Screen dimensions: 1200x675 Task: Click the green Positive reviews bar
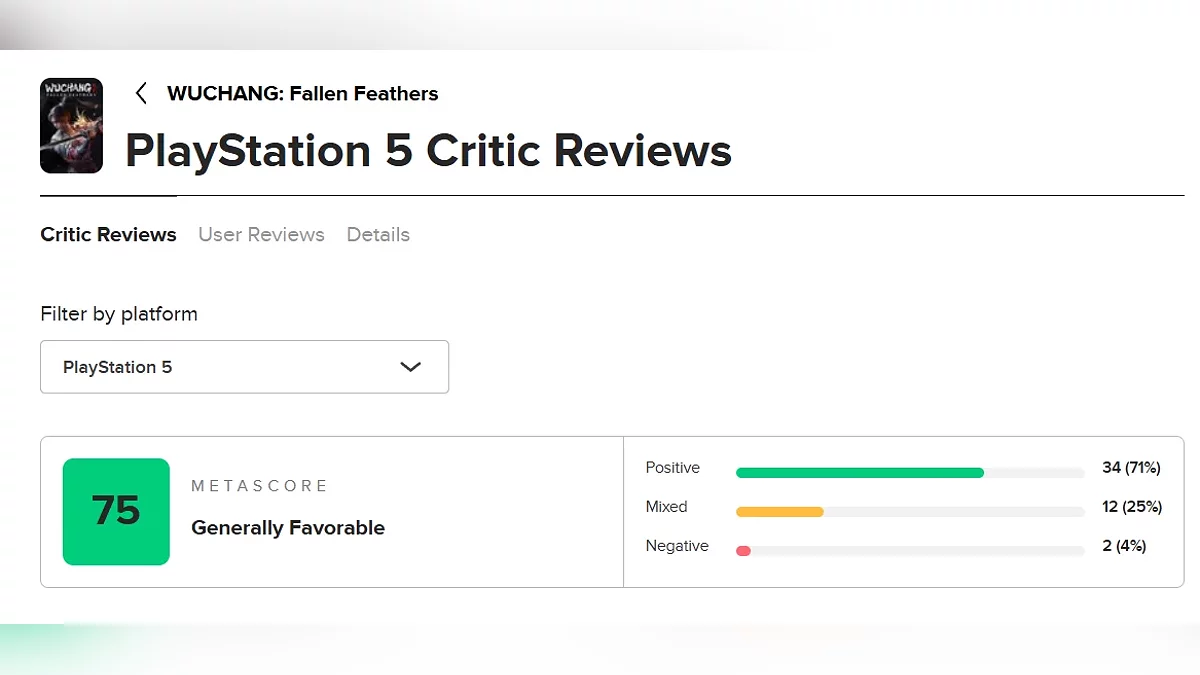[859, 472]
